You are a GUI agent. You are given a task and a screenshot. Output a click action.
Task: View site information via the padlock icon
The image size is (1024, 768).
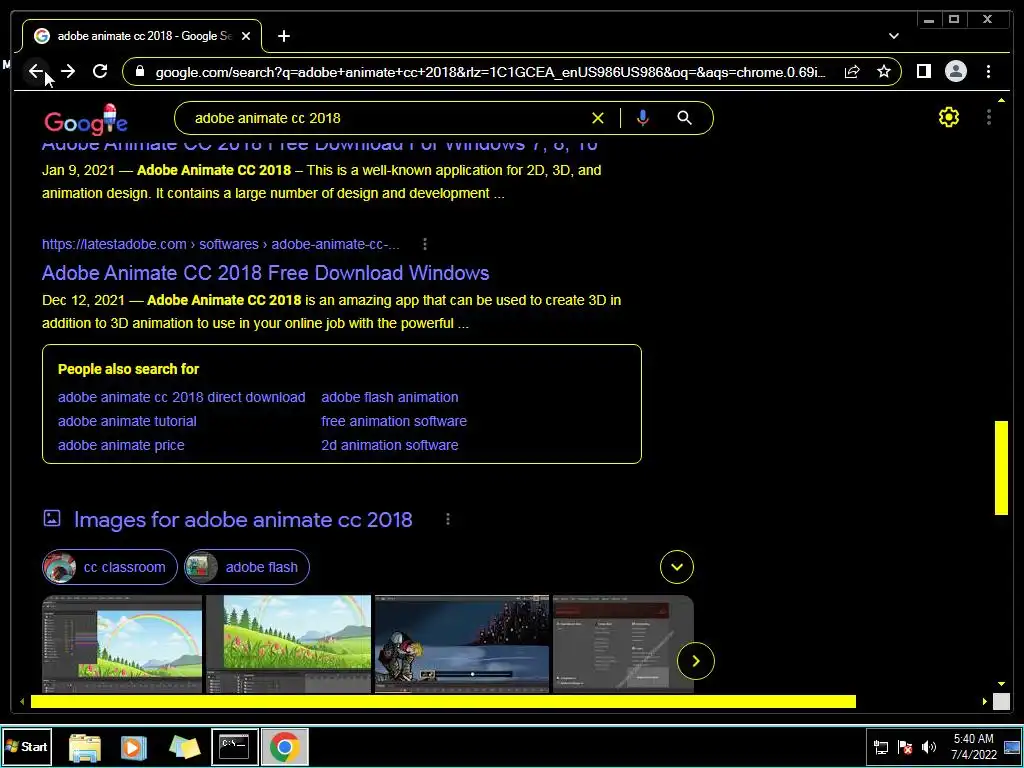point(139,72)
